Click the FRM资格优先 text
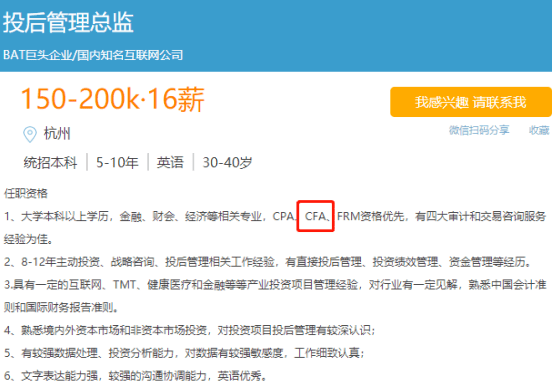The height and width of the screenshot is (384, 552). 371,216
